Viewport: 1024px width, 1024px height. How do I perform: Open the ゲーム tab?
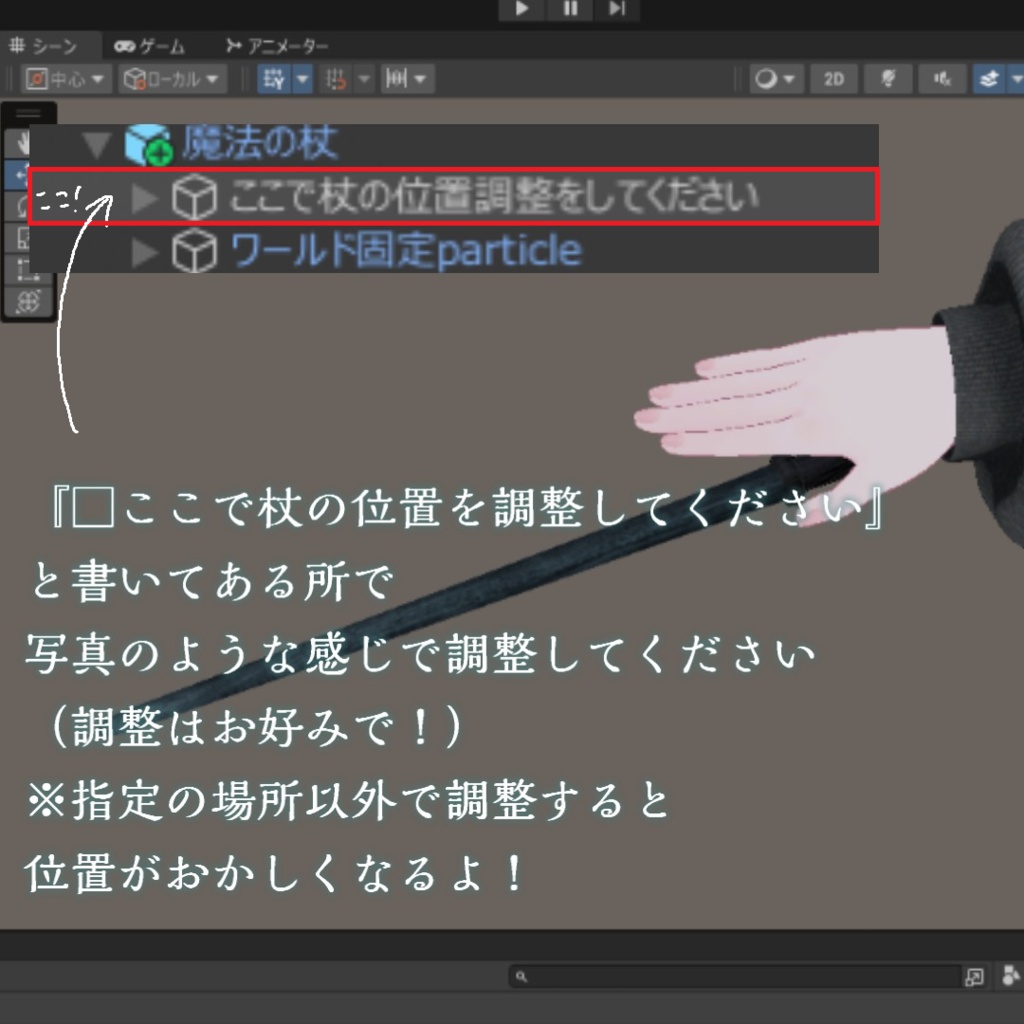click(x=150, y=46)
